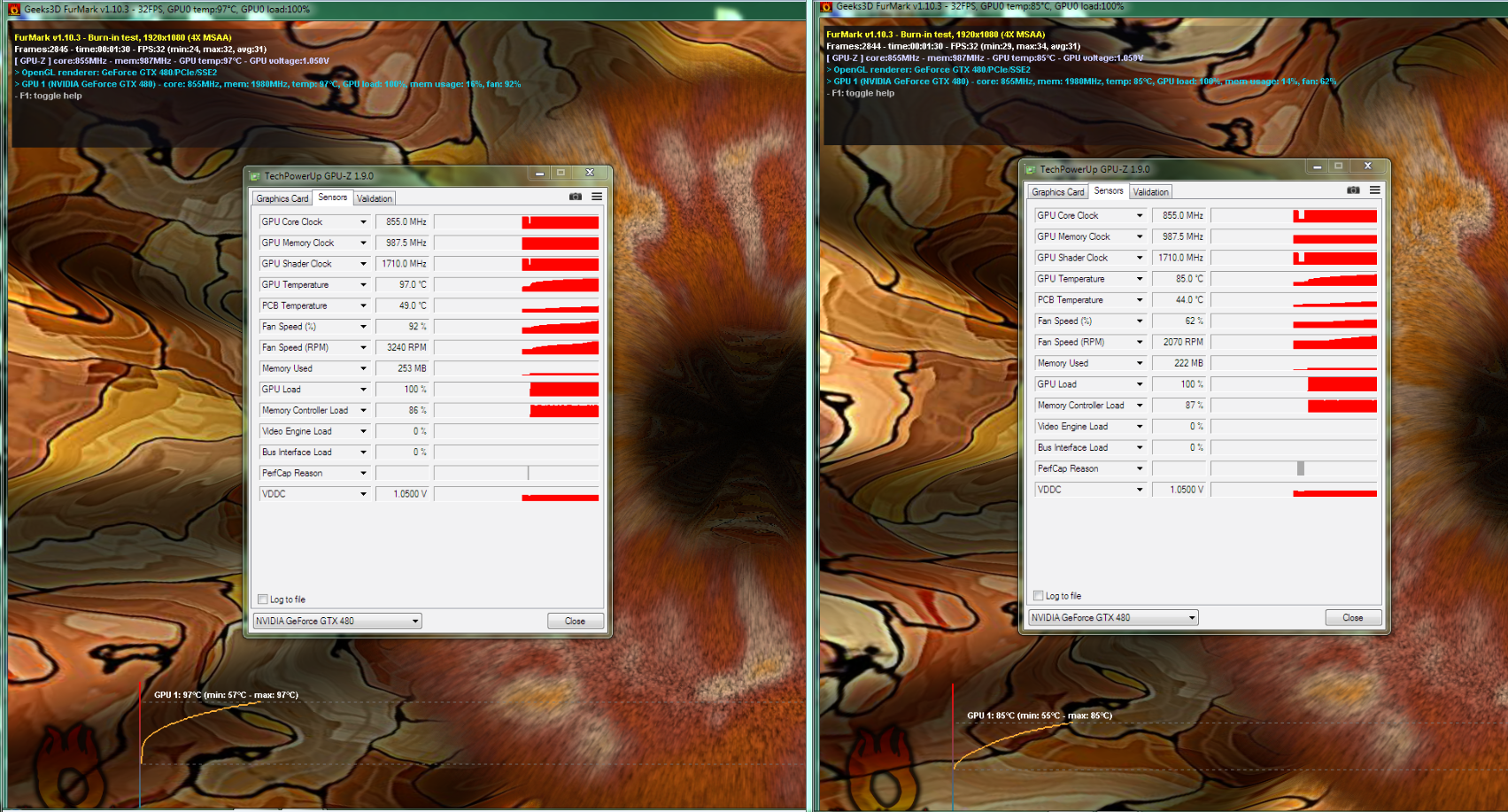Click the title bar app icon of right GPU-Z window

point(1031,169)
